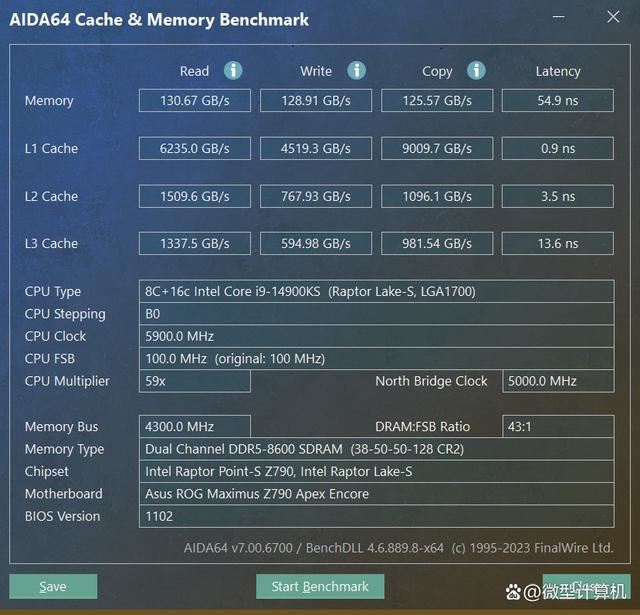Close the AIDA64 benchmark window
This screenshot has width=640, height=615.
[612, 17]
